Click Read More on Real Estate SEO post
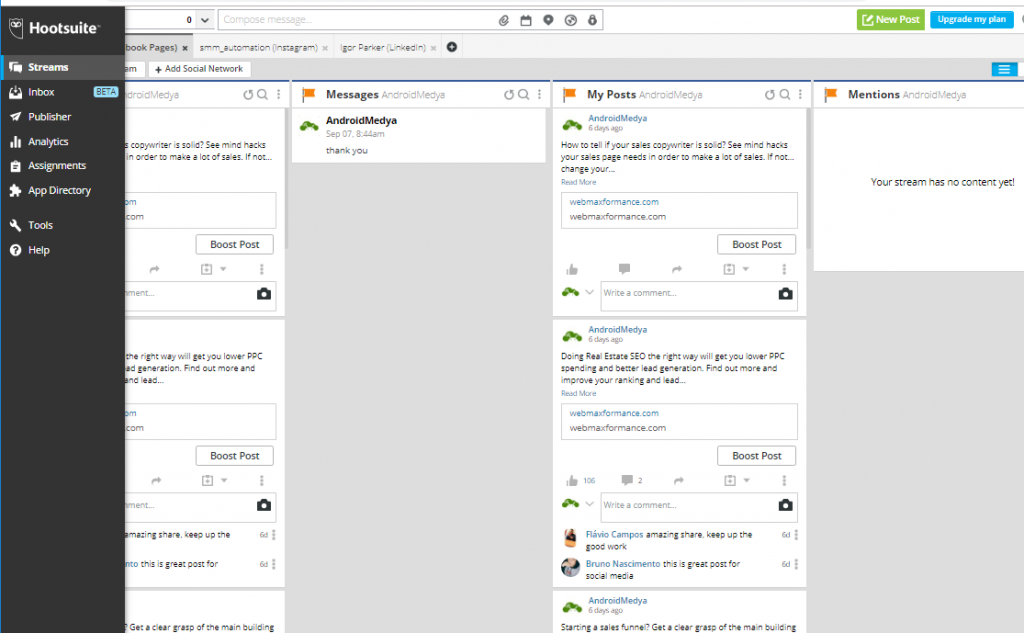 [x=579, y=393]
